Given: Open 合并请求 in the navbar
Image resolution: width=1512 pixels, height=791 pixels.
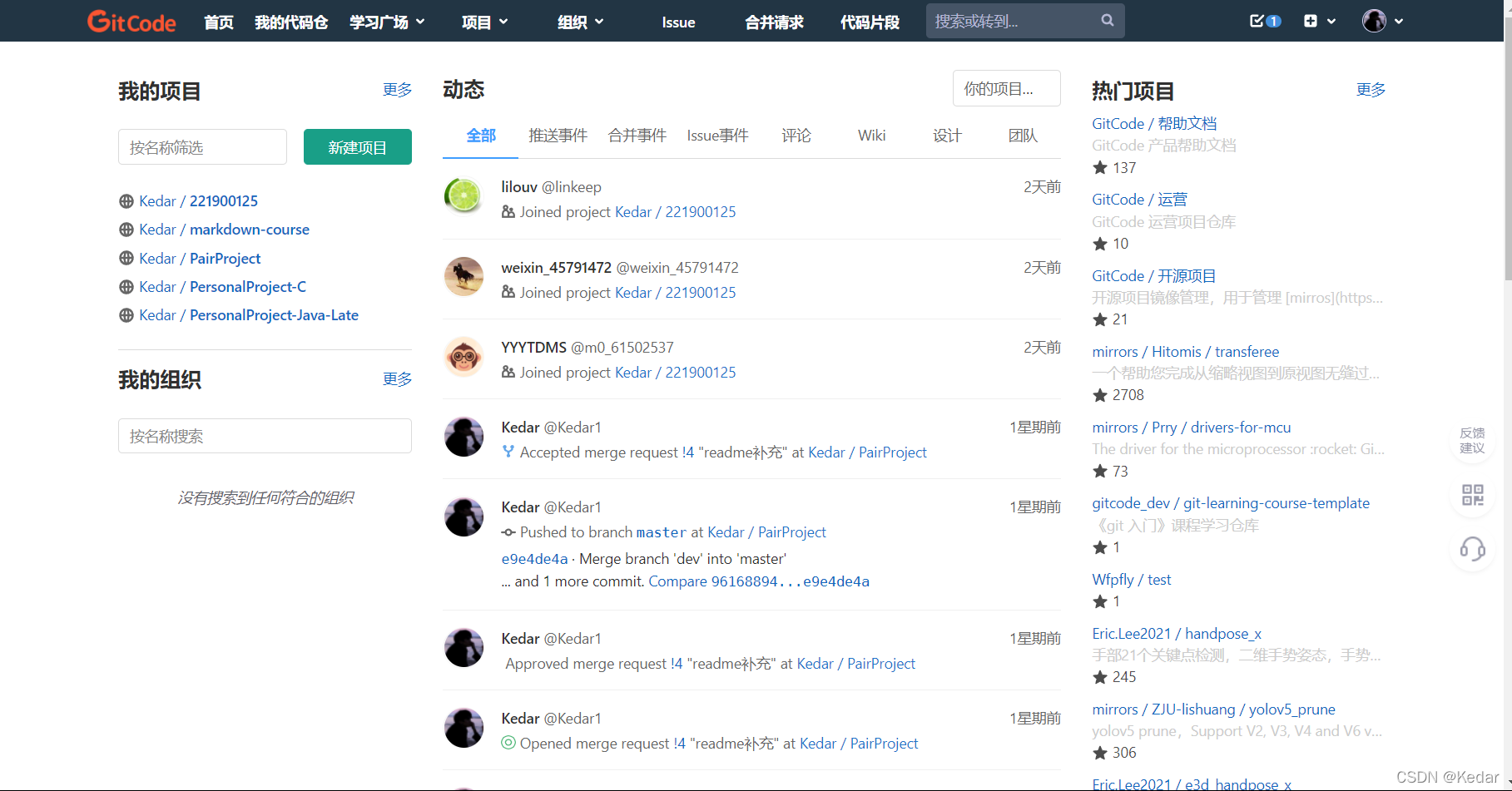Looking at the screenshot, I should pos(774,22).
